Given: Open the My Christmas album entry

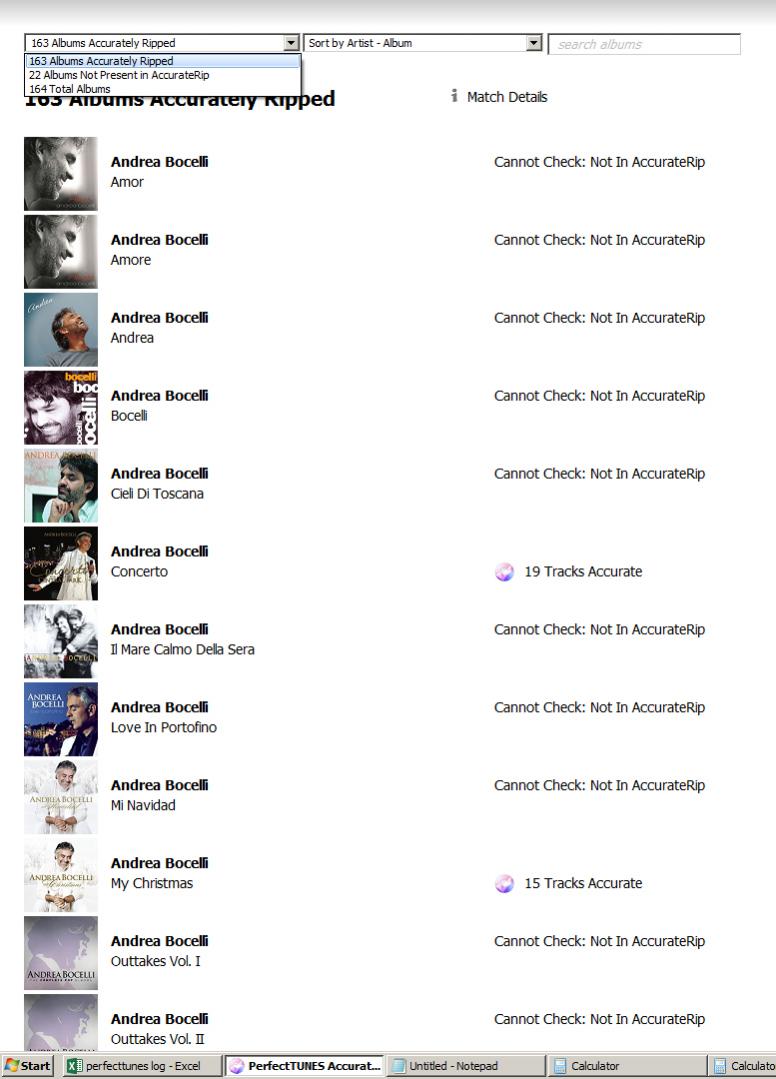Looking at the screenshot, I should pyautogui.click(x=152, y=884).
